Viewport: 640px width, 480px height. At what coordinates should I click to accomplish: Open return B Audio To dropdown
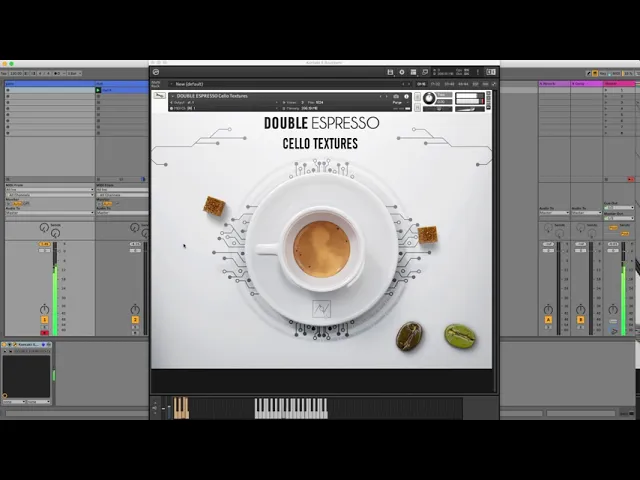pyautogui.click(x=586, y=213)
